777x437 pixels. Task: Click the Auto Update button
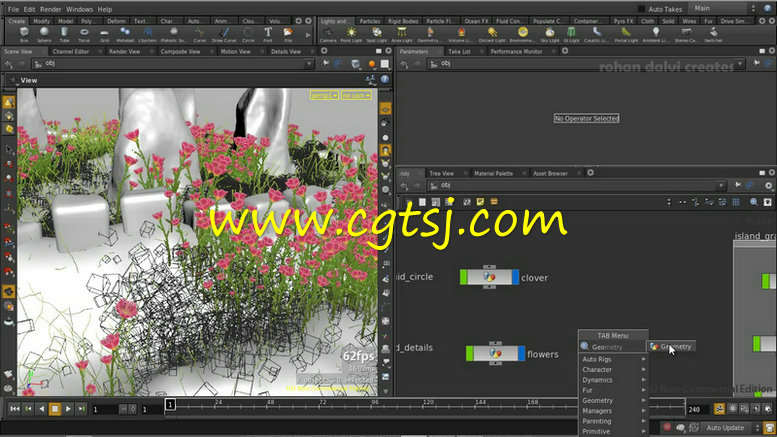(725, 428)
